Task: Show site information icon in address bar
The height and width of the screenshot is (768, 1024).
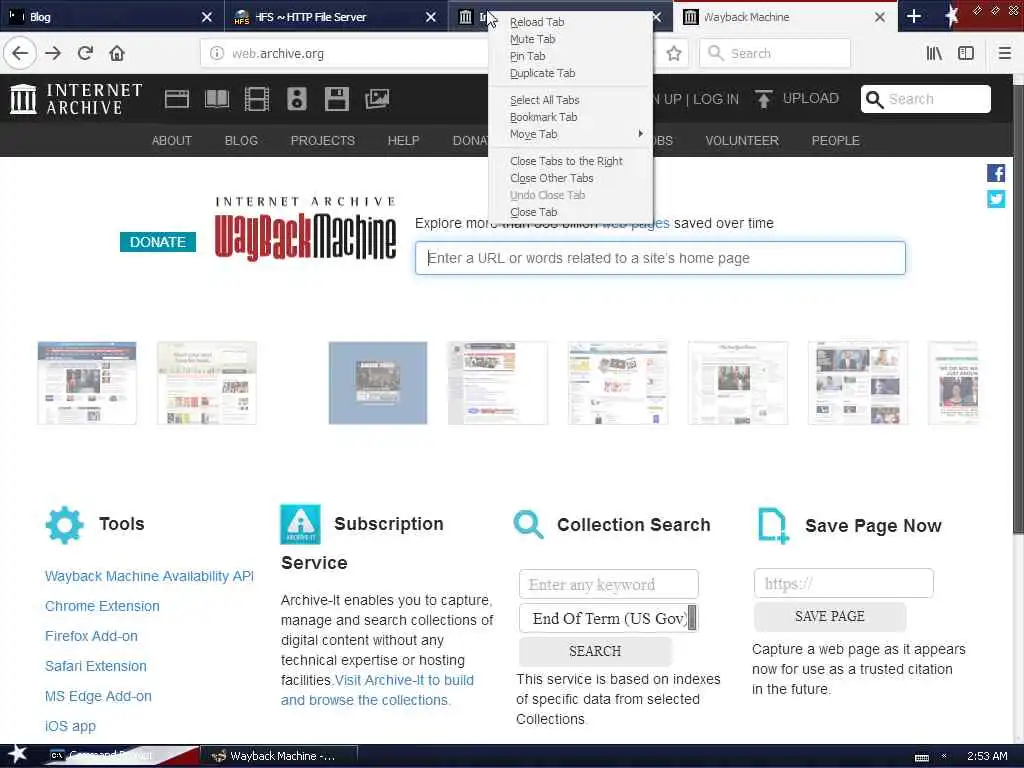Action: click(216, 54)
